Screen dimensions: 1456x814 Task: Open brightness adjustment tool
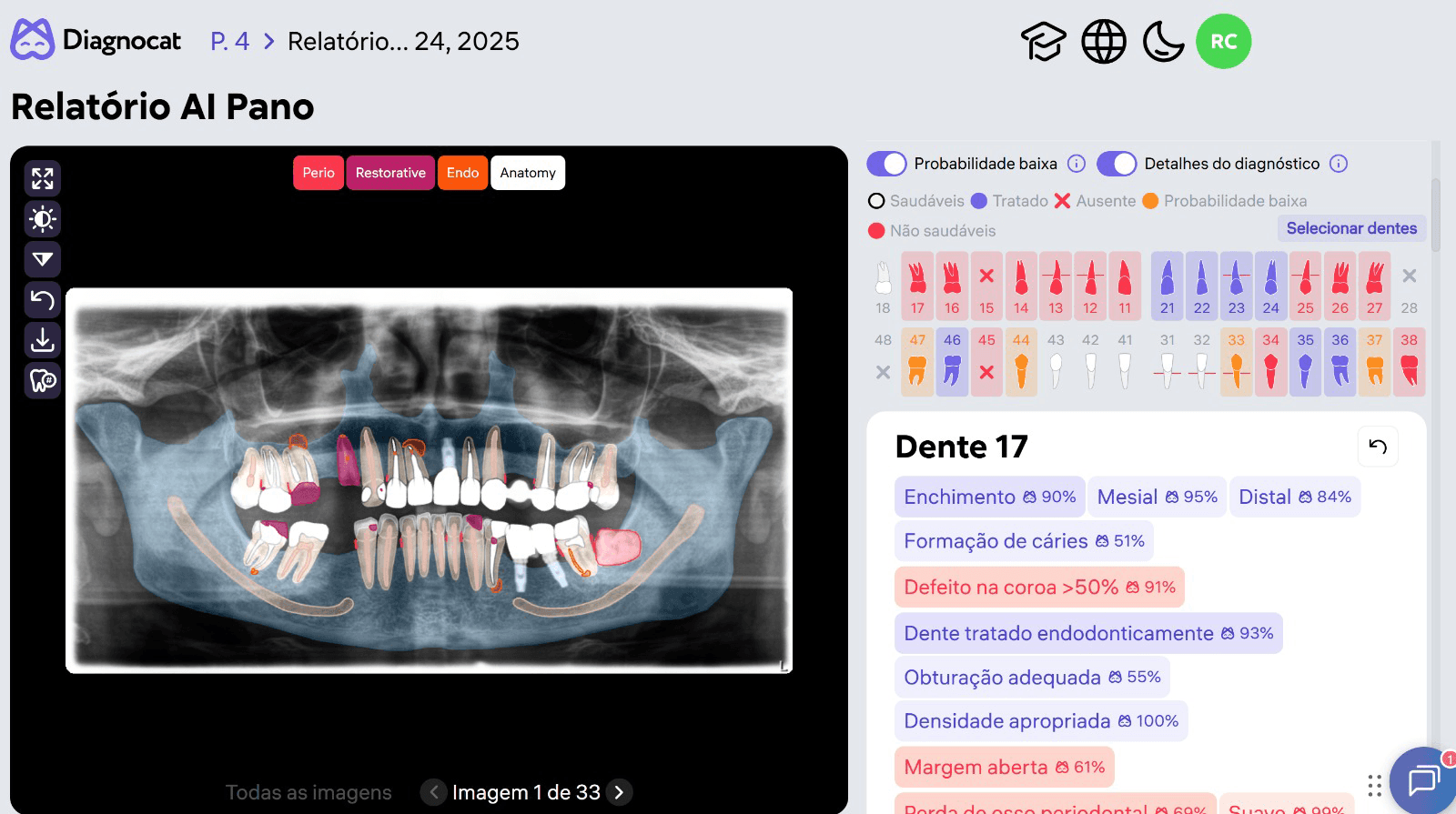point(43,219)
